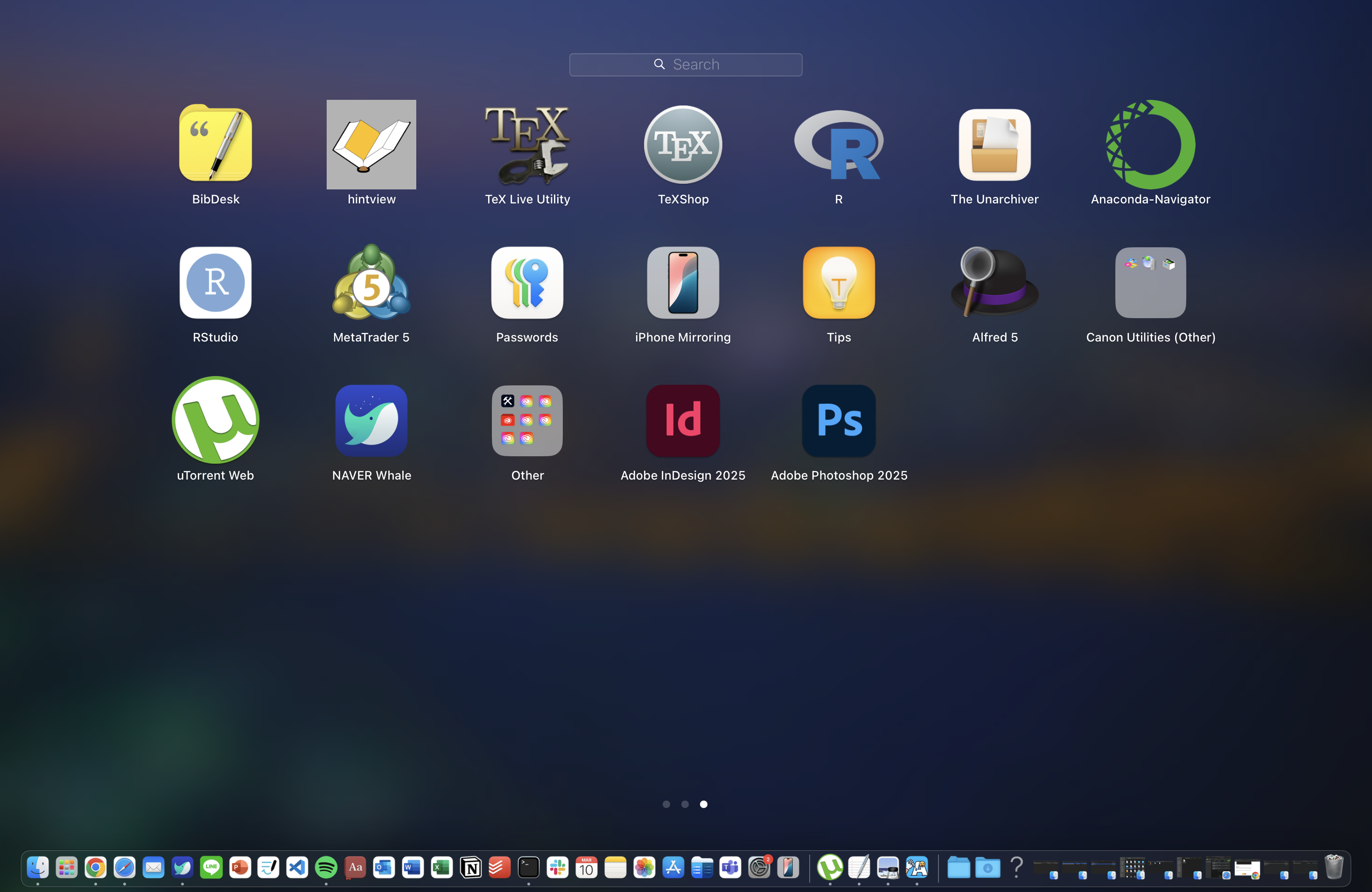Open the Passwords app

527,282
